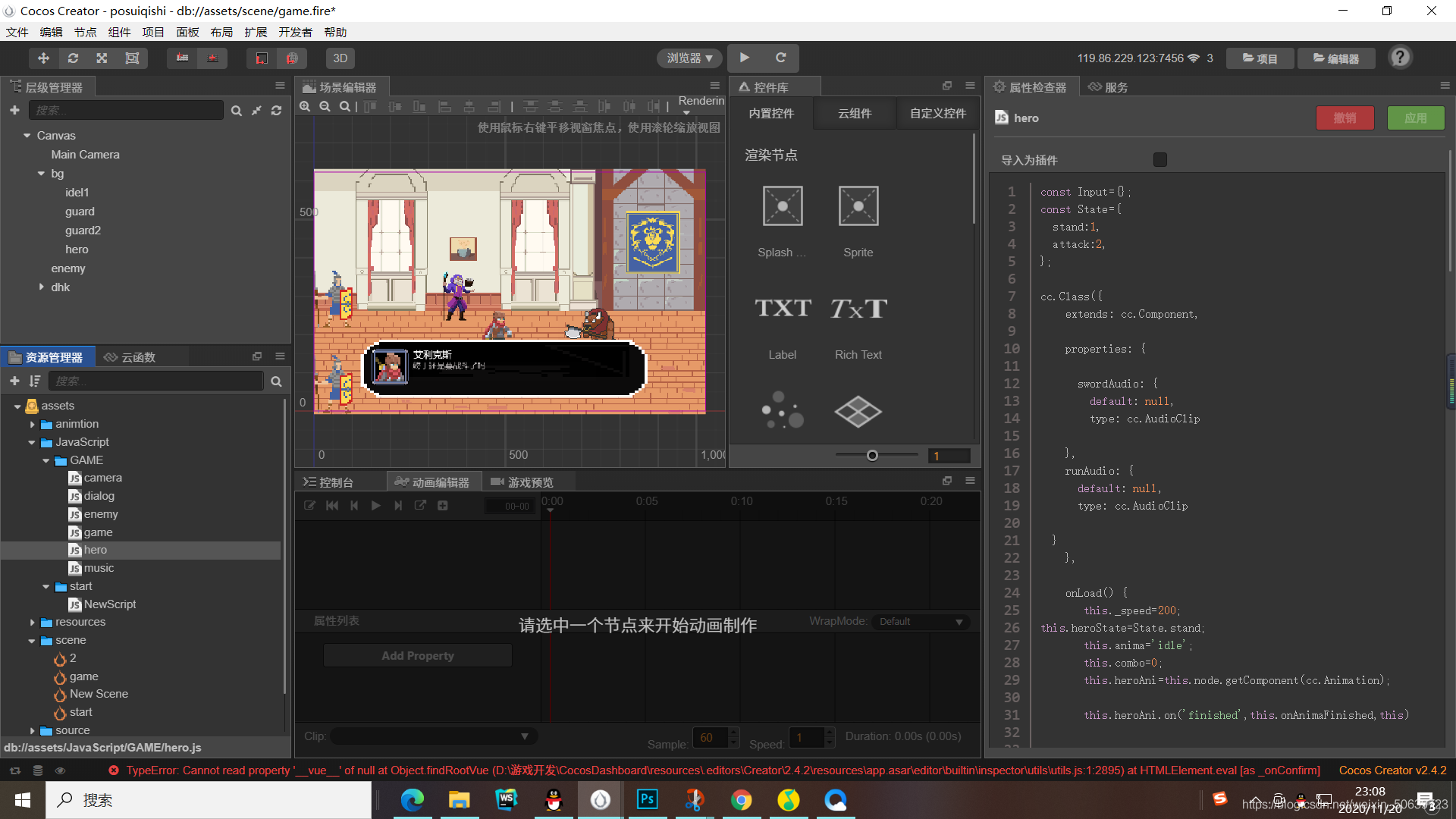Create new asset with plus icon
The width and height of the screenshot is (1456, 819).
[14, 381]
